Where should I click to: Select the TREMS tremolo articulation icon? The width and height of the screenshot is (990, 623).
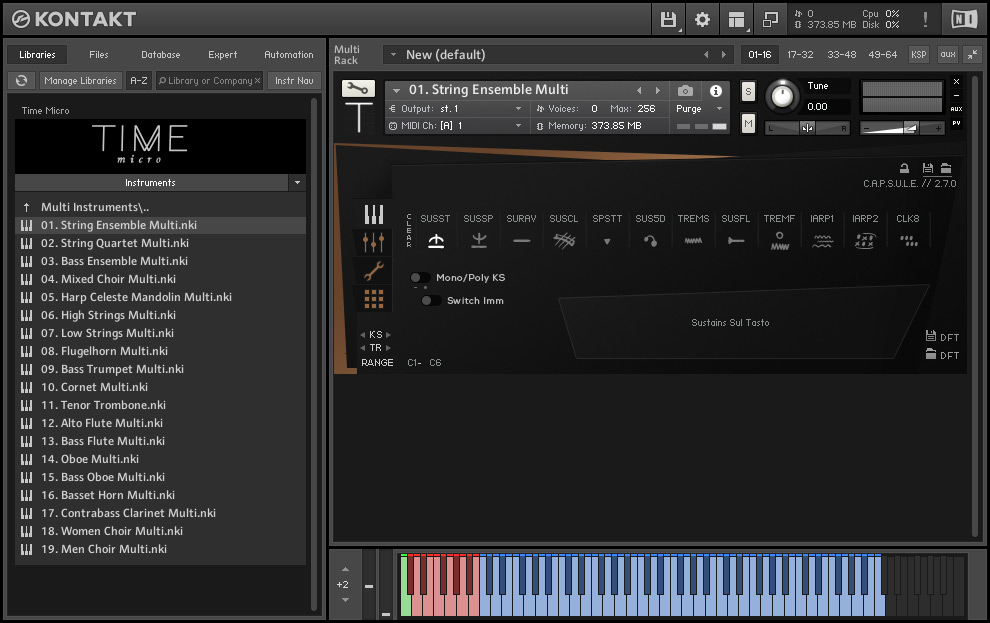click(693, 240)
